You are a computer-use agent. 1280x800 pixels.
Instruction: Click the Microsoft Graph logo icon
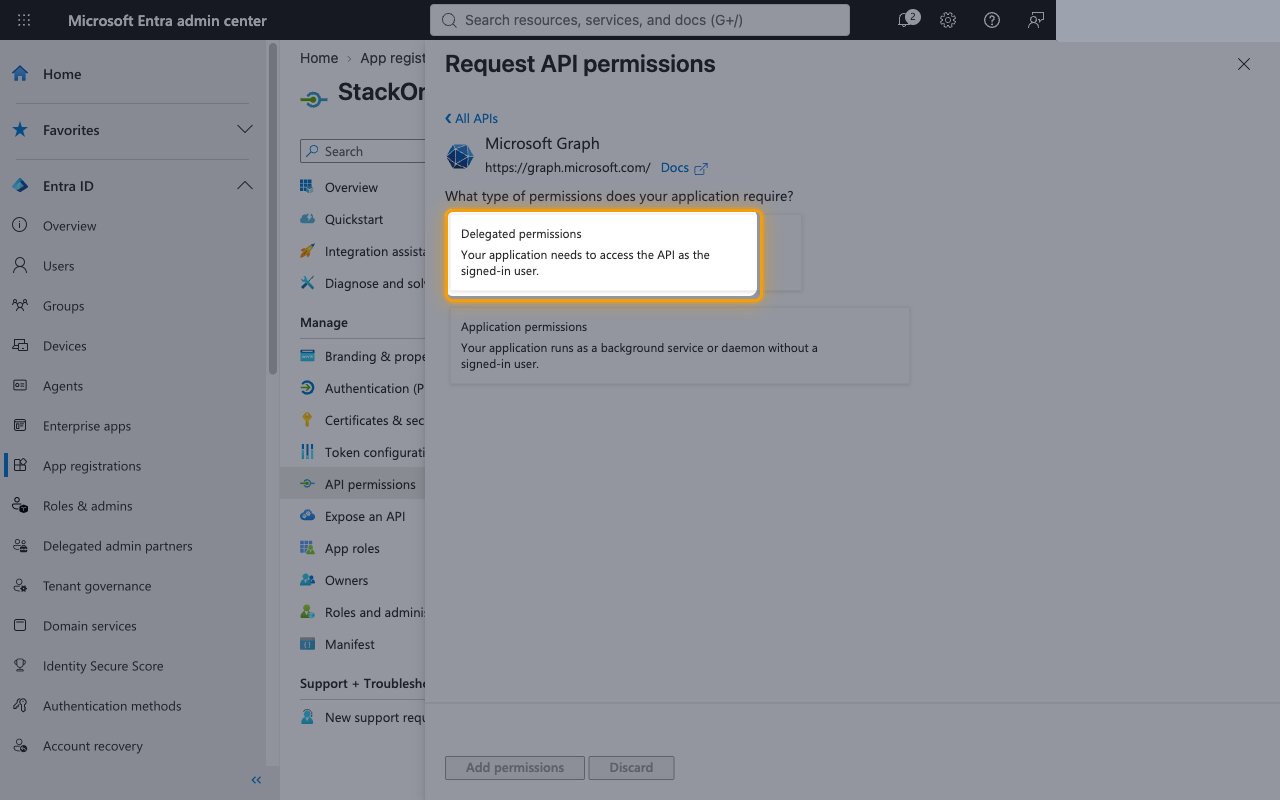click(x=460, y=157)
